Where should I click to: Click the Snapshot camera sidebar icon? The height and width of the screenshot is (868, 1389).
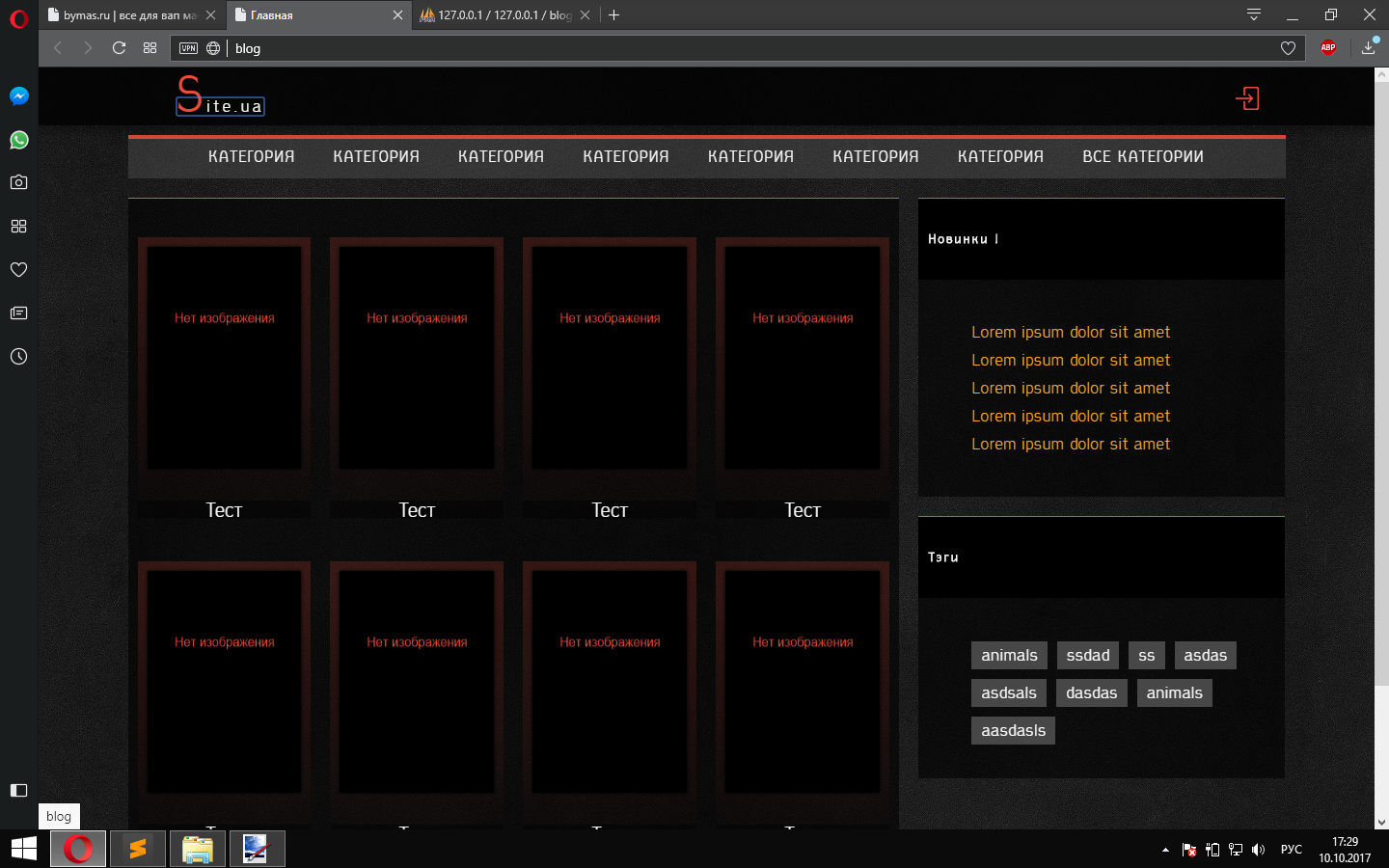click(x=18, y=182)
